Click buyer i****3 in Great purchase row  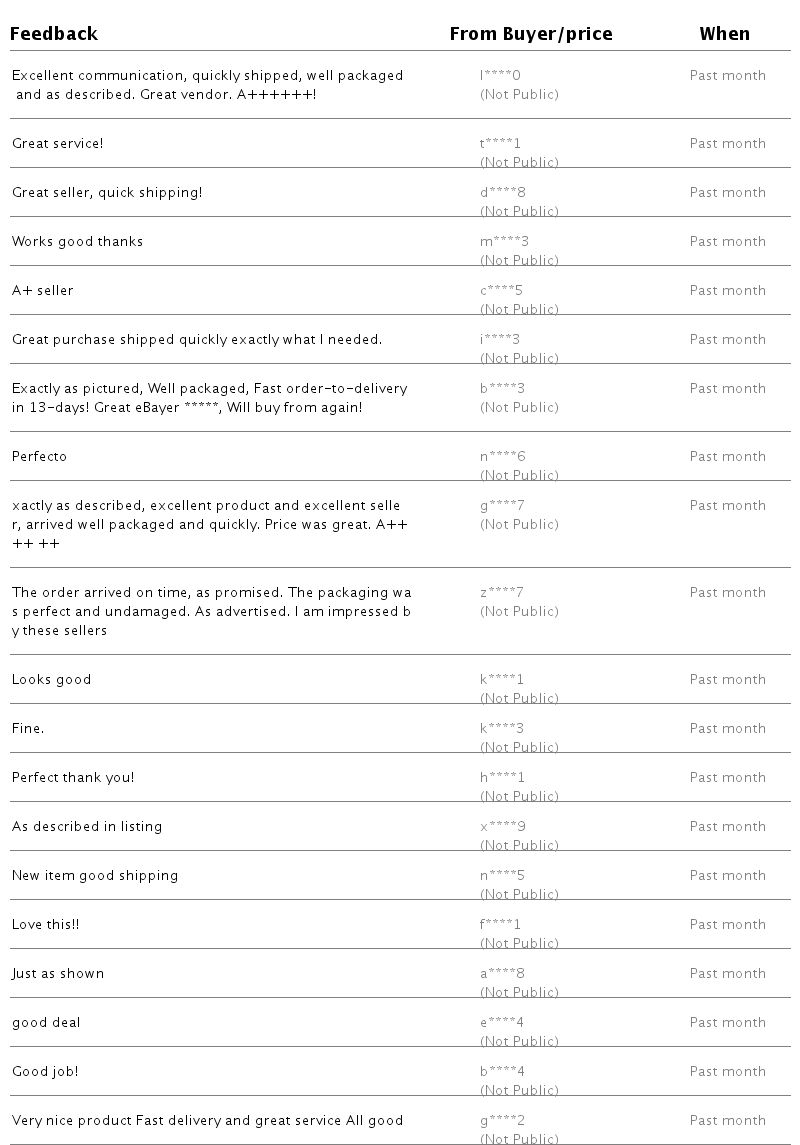(500, 339)
